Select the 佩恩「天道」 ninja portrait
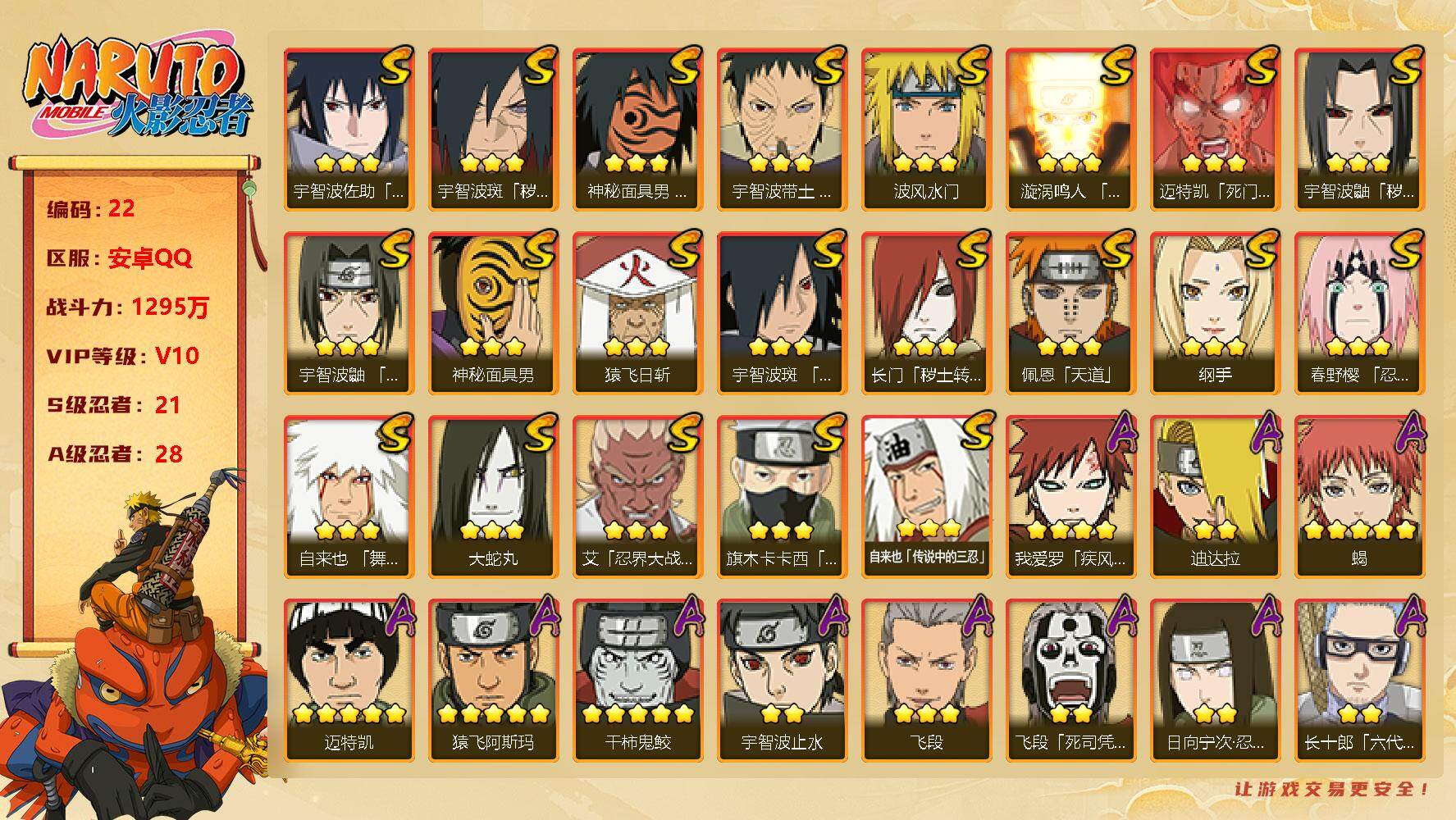 point(1070,313)
